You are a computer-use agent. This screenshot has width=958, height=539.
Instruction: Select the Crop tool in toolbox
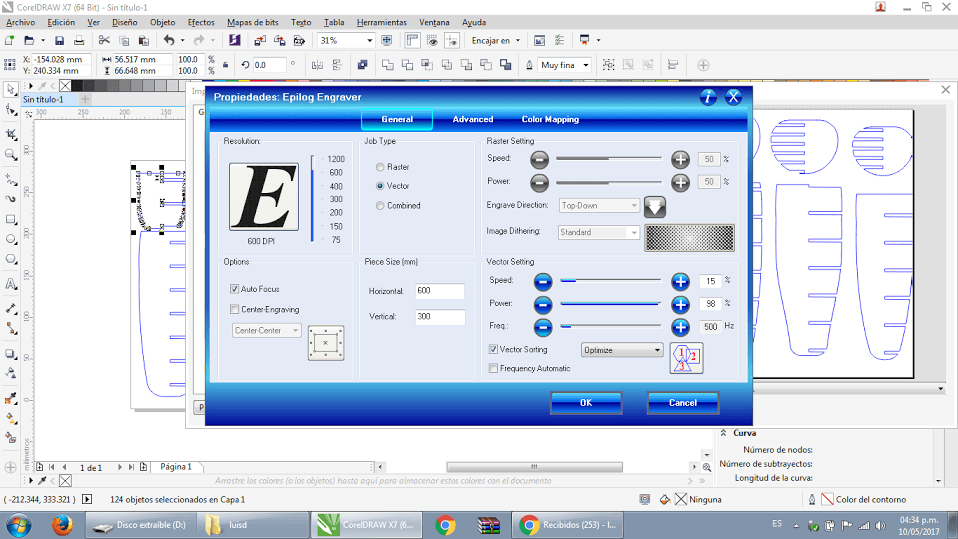click(10, 134)
